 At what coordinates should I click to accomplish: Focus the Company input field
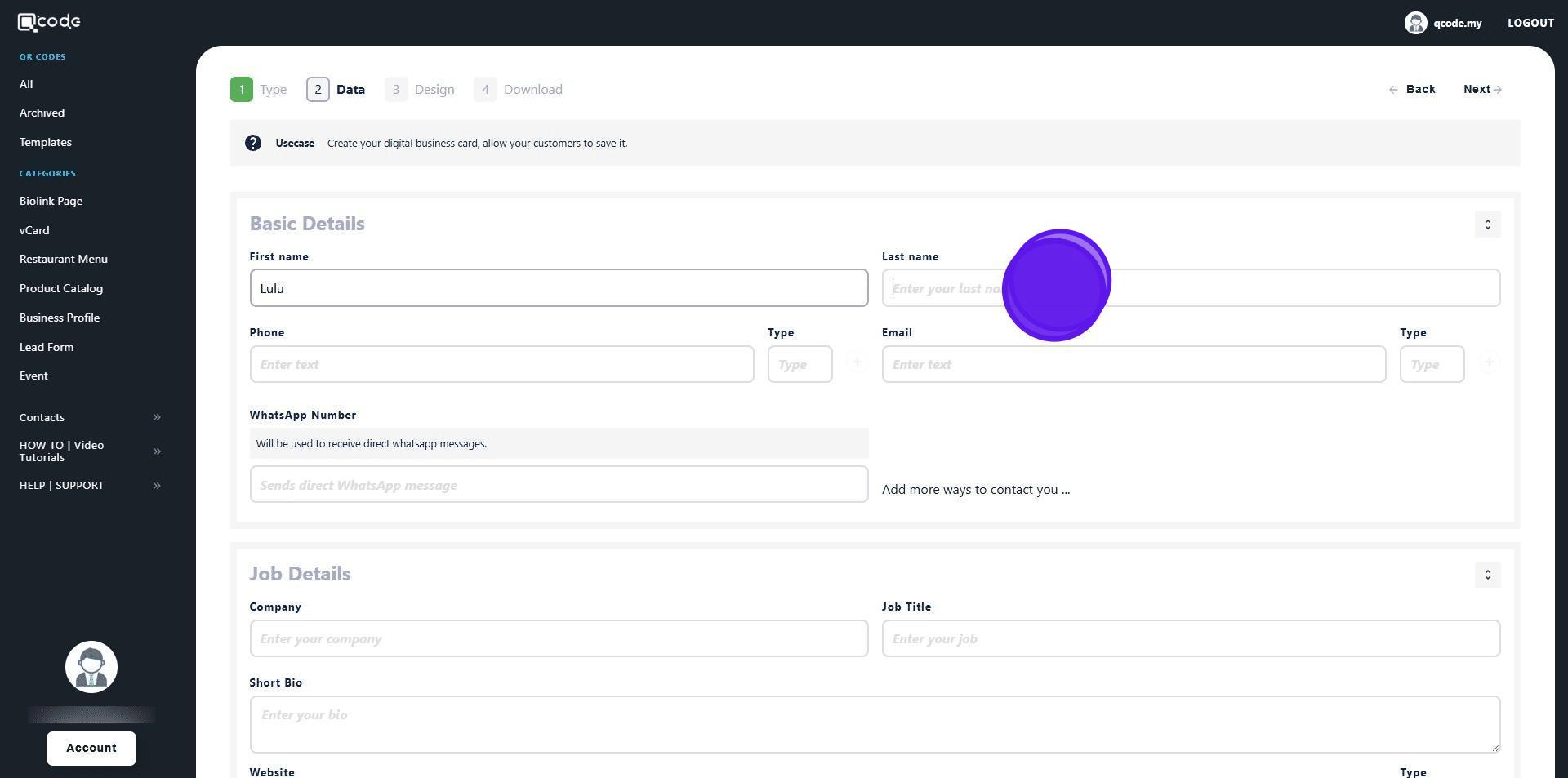pos(559,638)
